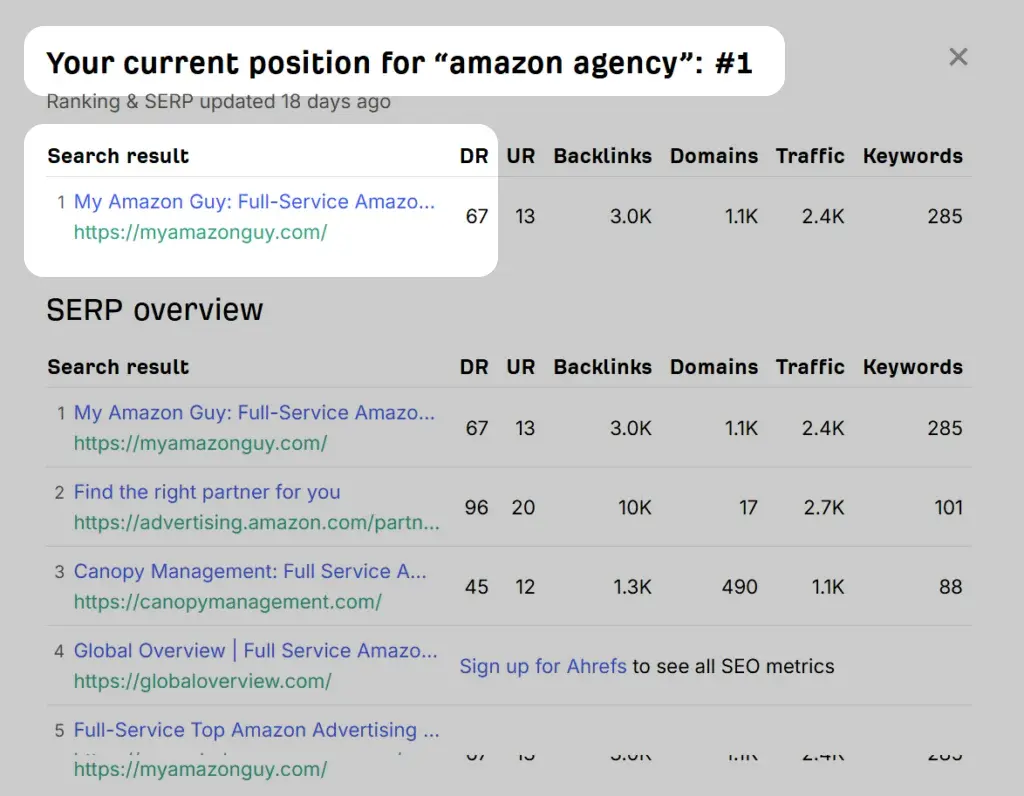Click 'Sign up for Ahrefs' link
1024x796 pixels.
tap(543, 666)
